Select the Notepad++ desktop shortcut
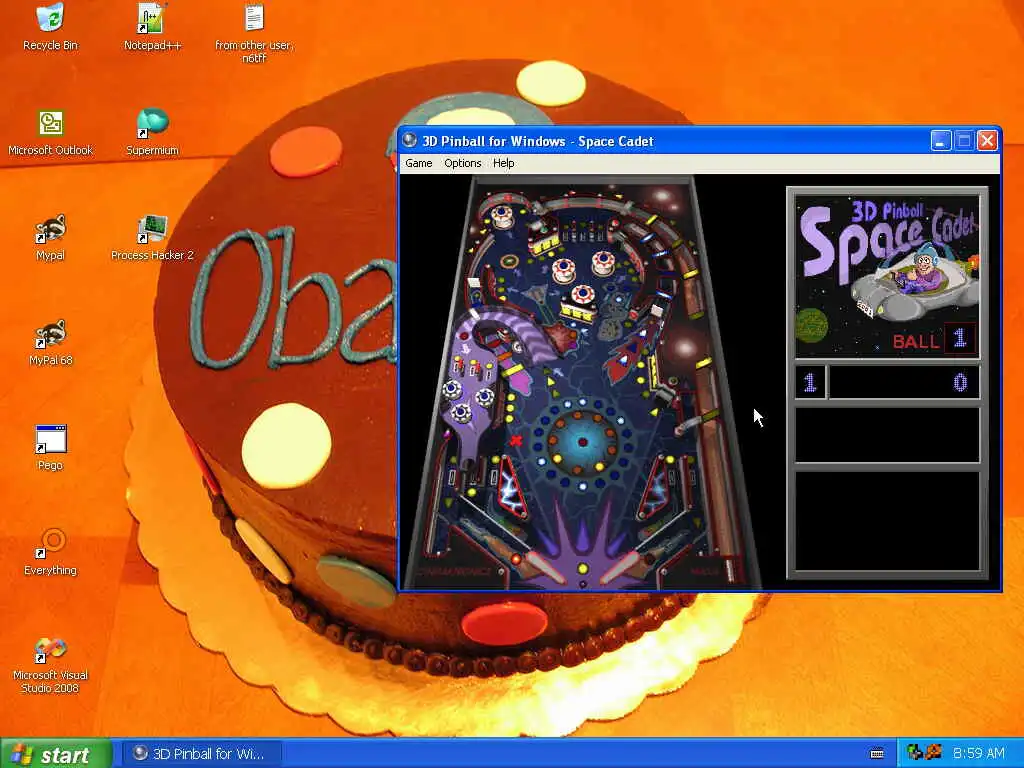The width and height of the screenshot is (1024, 768). [152, 27]
